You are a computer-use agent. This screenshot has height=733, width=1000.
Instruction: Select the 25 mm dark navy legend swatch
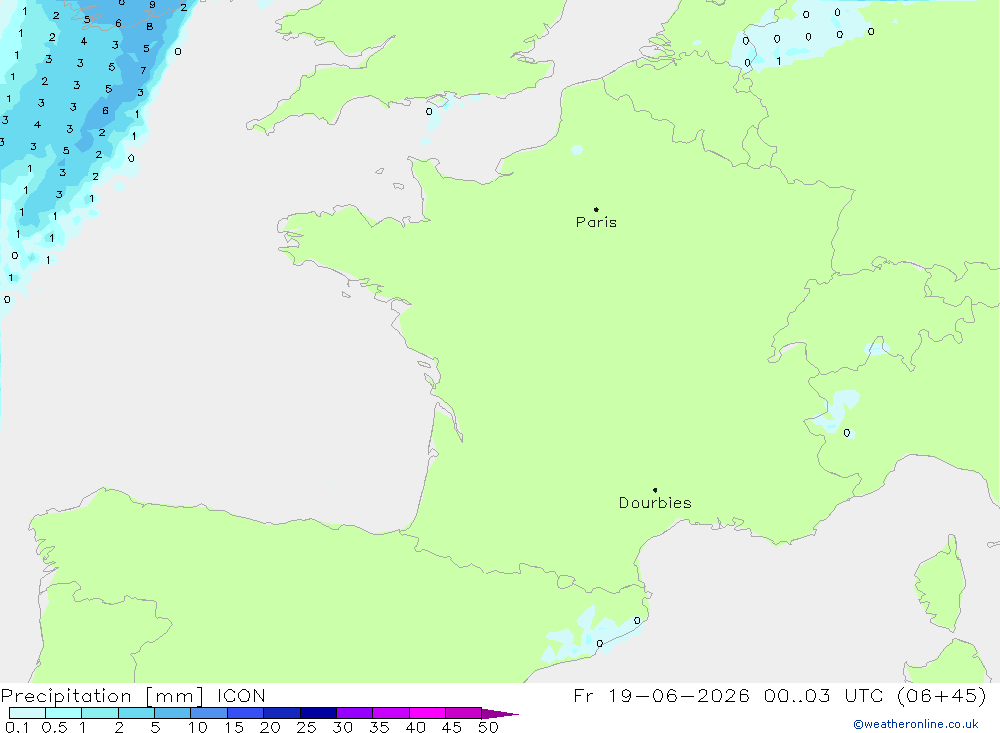pyautogui.click(x=318, y=713)
